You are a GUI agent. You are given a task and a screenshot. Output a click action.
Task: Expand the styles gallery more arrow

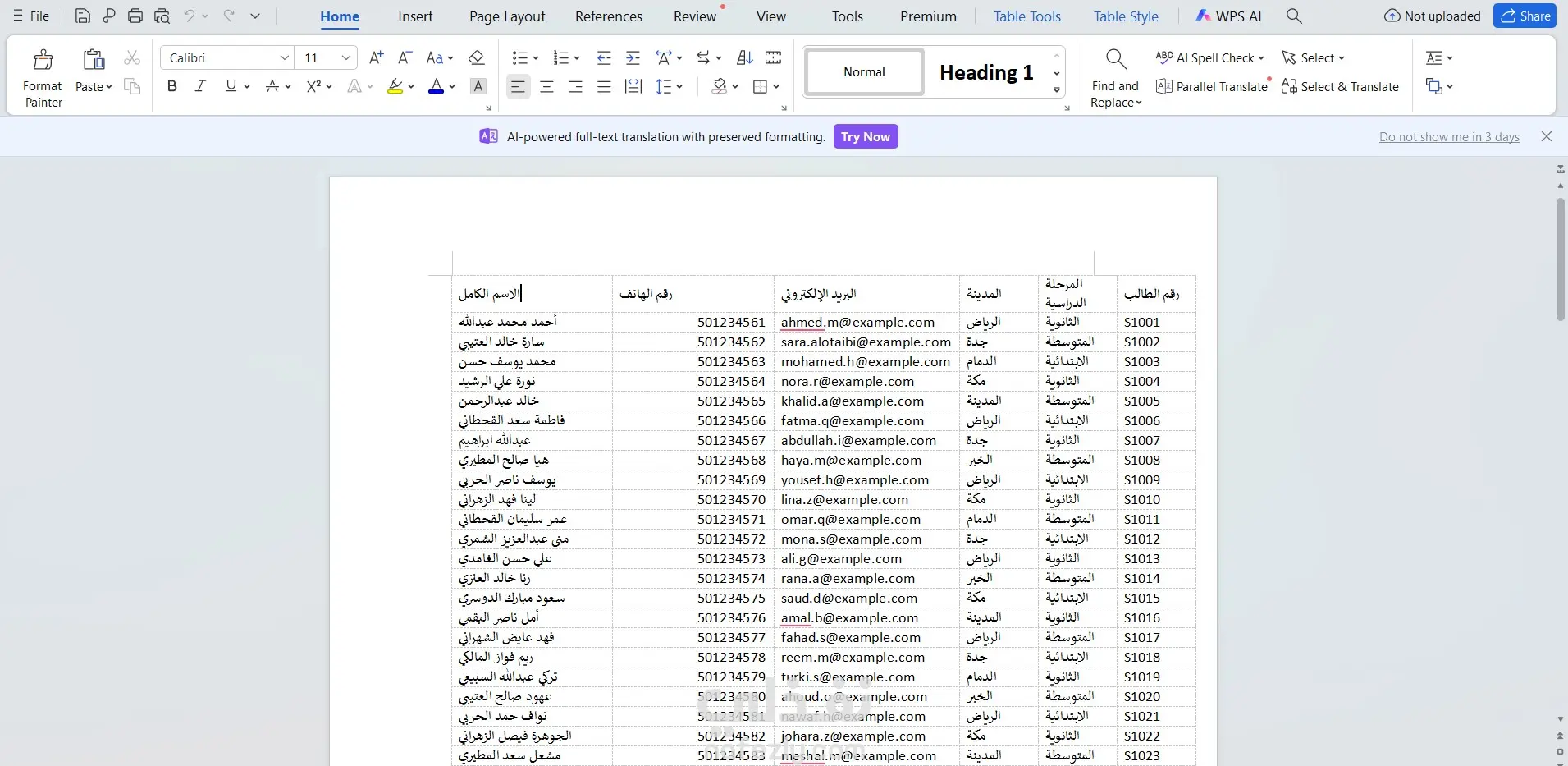tap(1057, 89)
